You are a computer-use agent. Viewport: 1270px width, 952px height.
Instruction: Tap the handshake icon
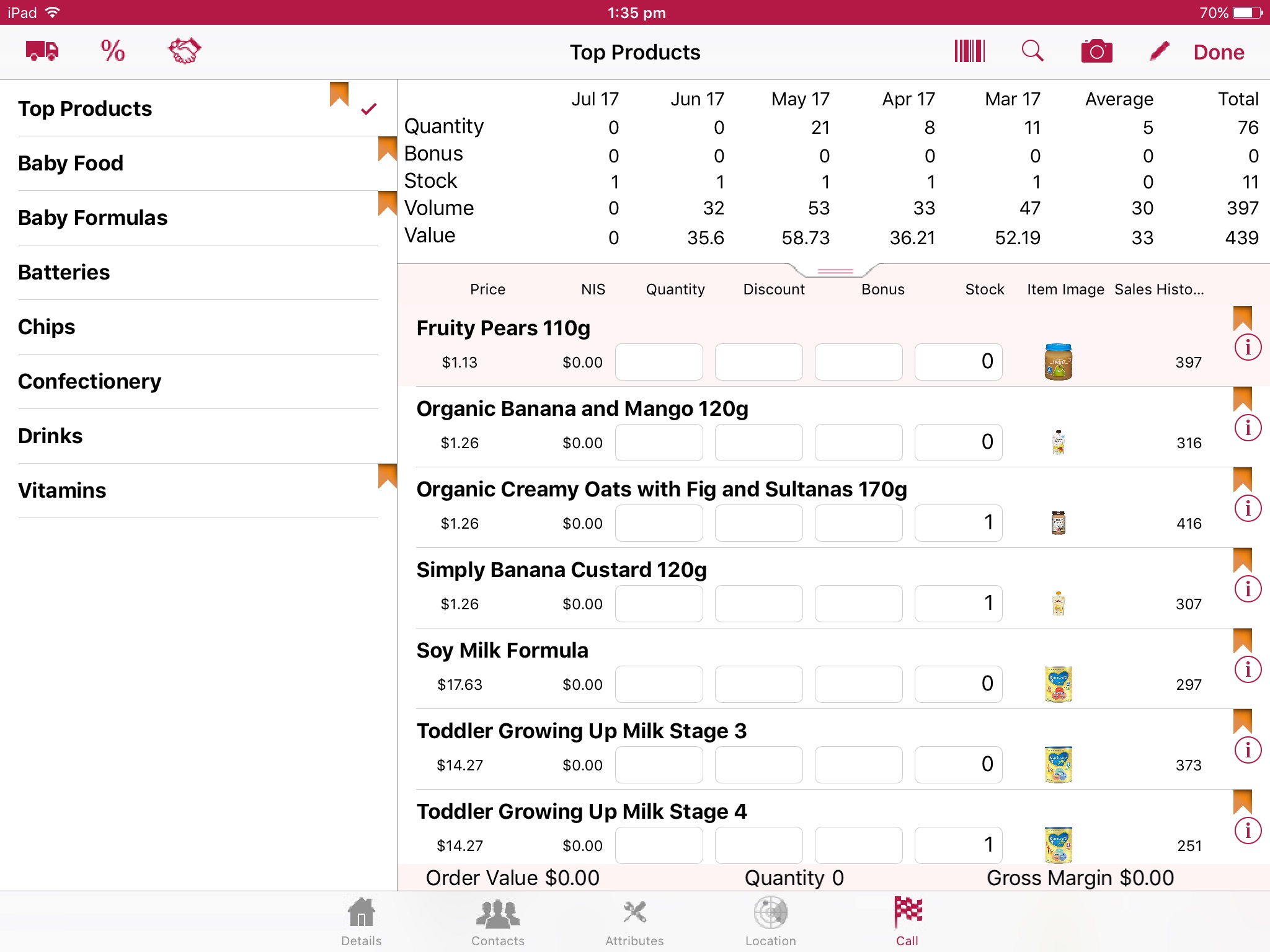point(183,52)
